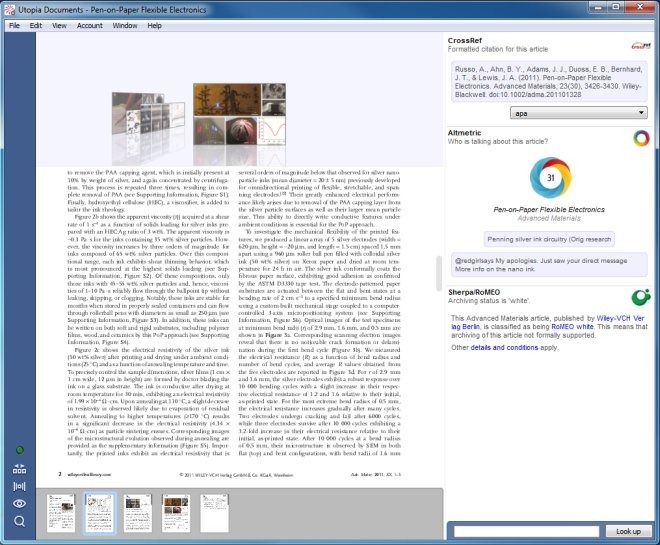
Task: Click the Penning silver ink circuitry entry
Action: (549, 239)
